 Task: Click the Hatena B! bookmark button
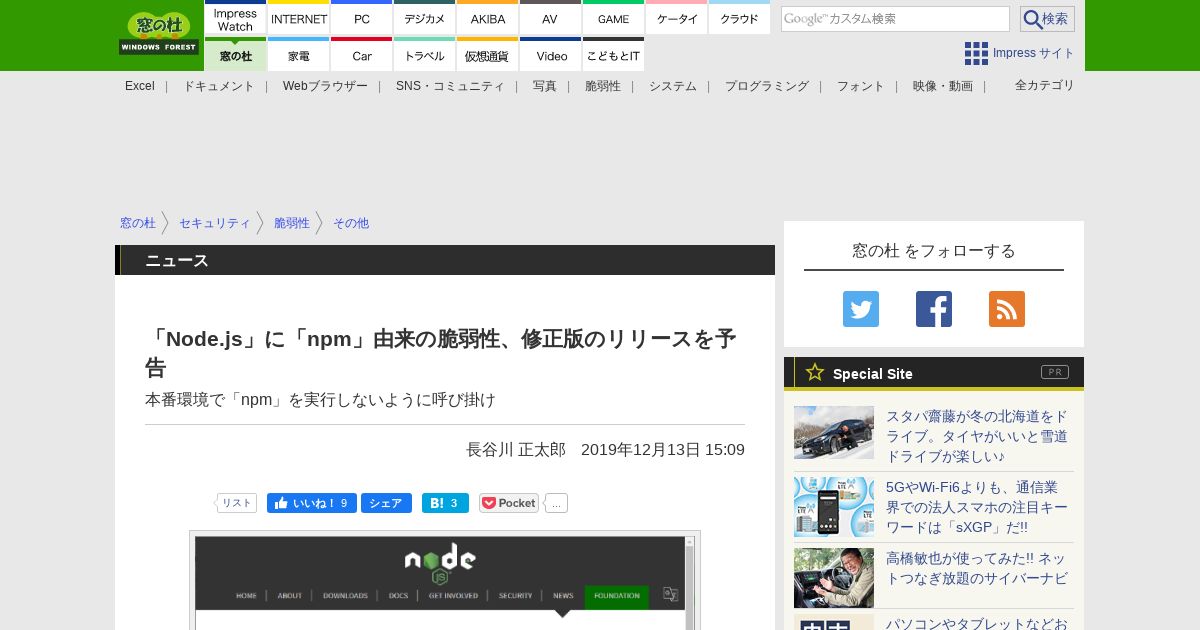pyautogui.click(x=445, y=503)
